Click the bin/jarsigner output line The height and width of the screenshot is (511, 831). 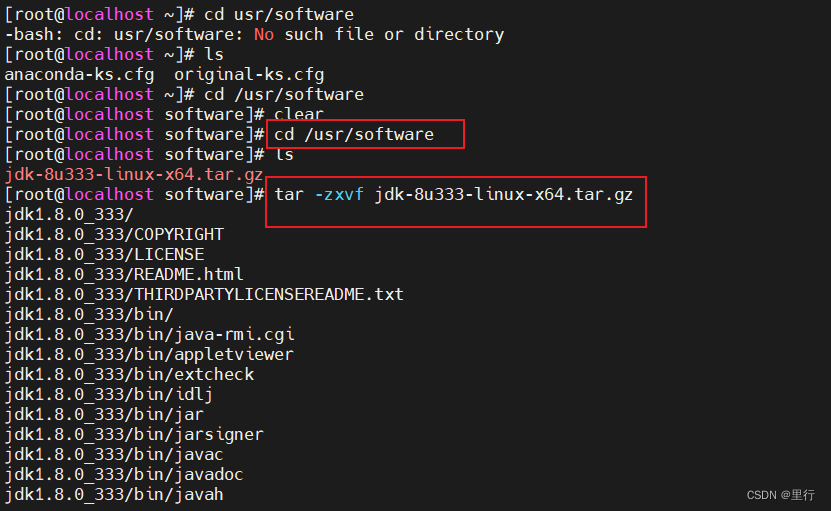[x=134, y=434]
